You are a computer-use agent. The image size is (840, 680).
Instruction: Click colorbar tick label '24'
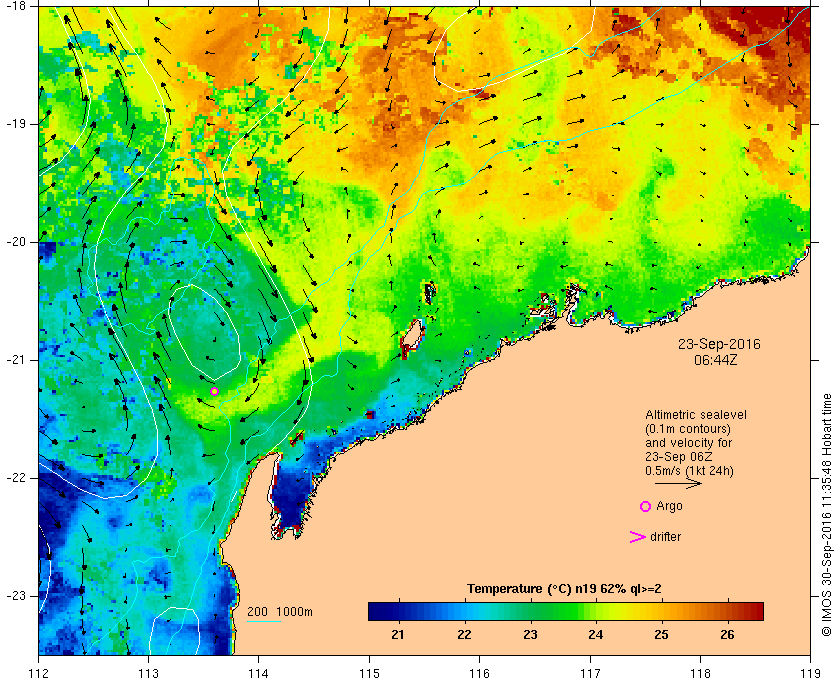[x=596, y=634]
